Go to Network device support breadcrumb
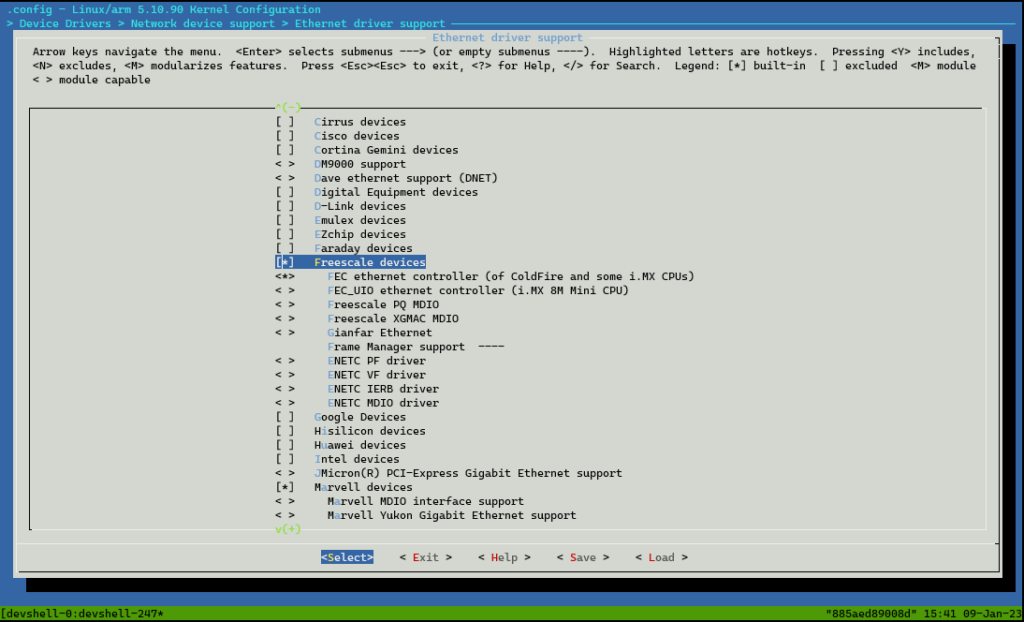This screenshot has width=1024, height=622. [x=202, y=24]
